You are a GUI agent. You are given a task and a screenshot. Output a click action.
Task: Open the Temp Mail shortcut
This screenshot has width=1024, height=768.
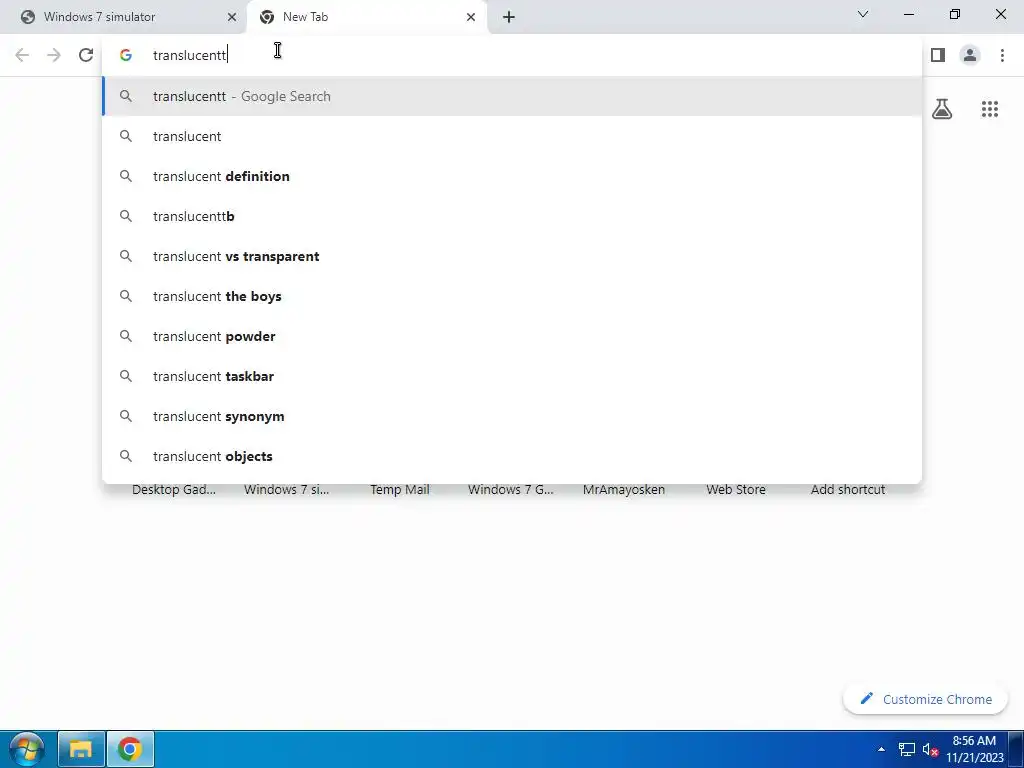coord(400,490)
